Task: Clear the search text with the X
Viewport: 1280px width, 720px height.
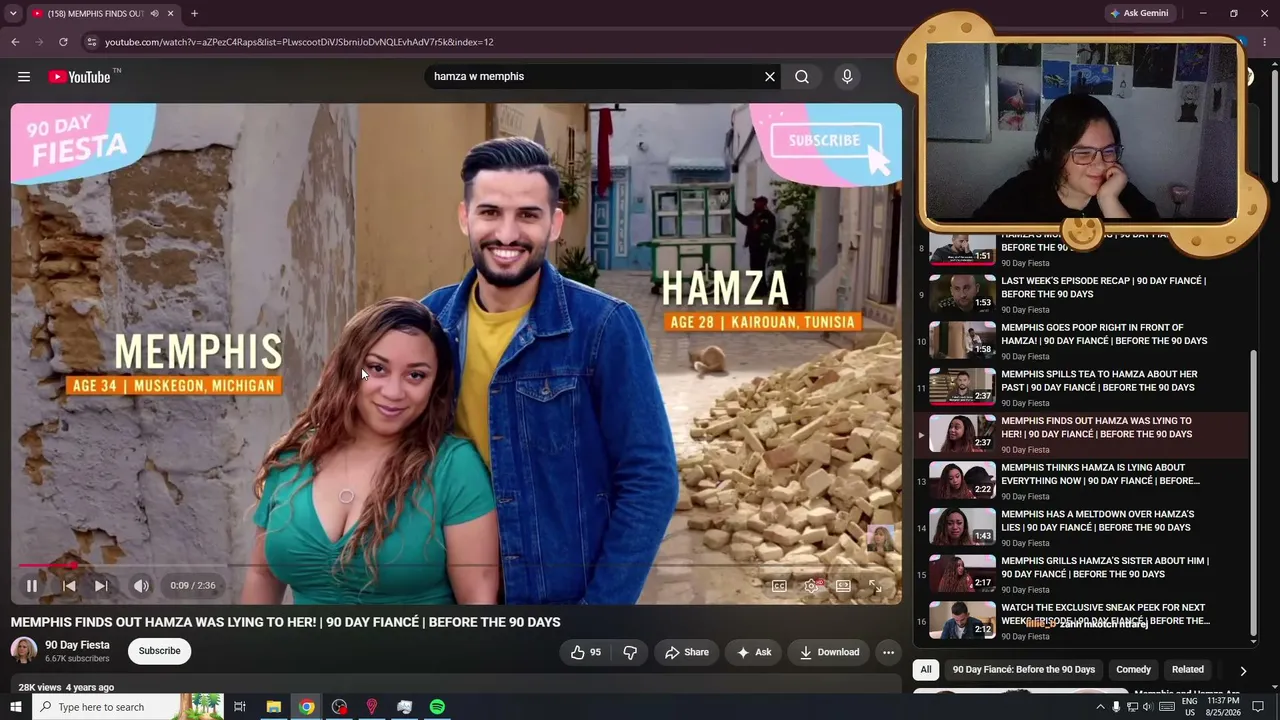Action: tap(770, 77)
